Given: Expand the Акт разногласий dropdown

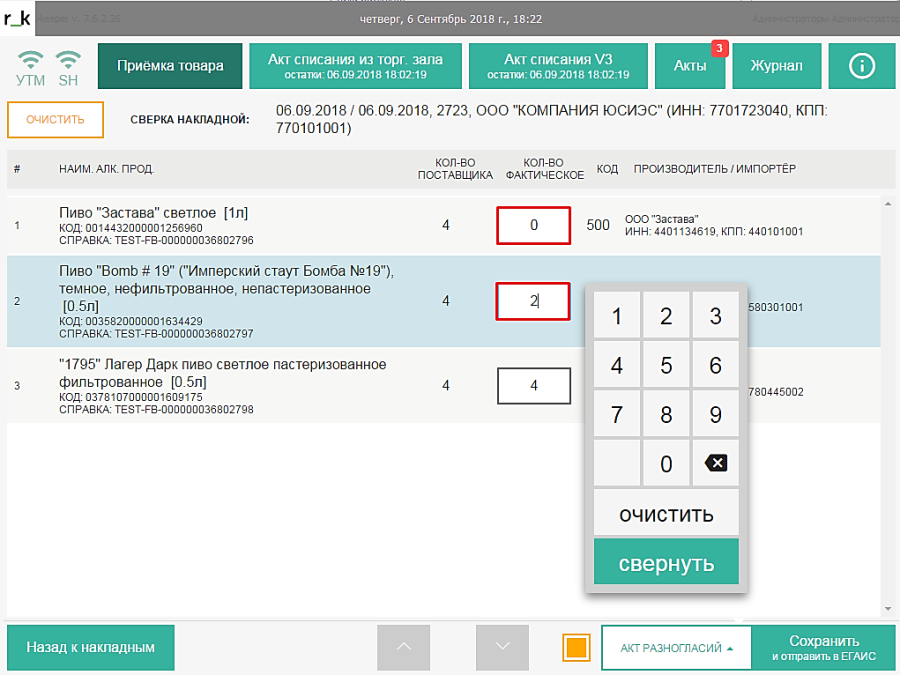Looking at the screenshot, I should tap(676, 648).
